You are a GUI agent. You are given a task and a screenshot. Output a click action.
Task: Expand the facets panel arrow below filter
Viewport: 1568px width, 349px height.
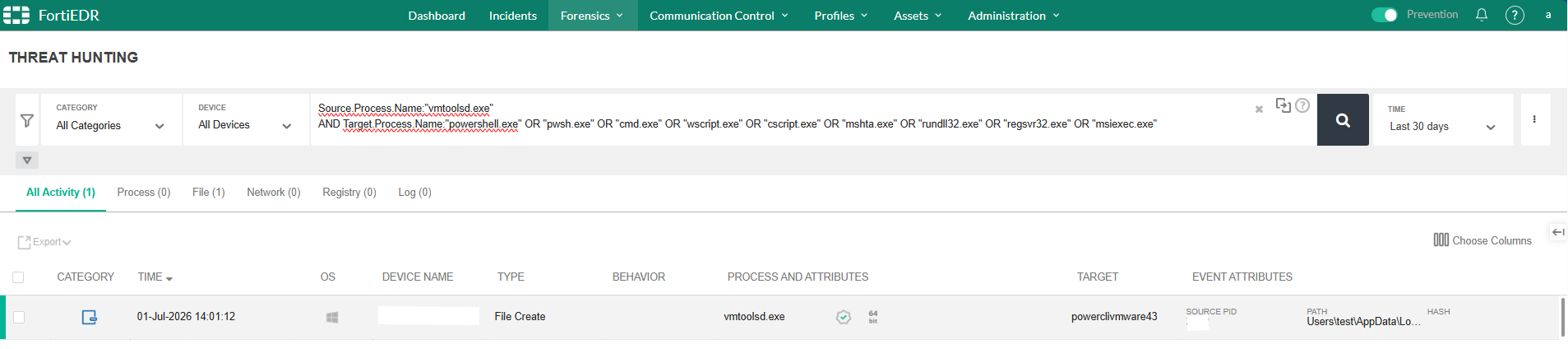click(27, 161)
